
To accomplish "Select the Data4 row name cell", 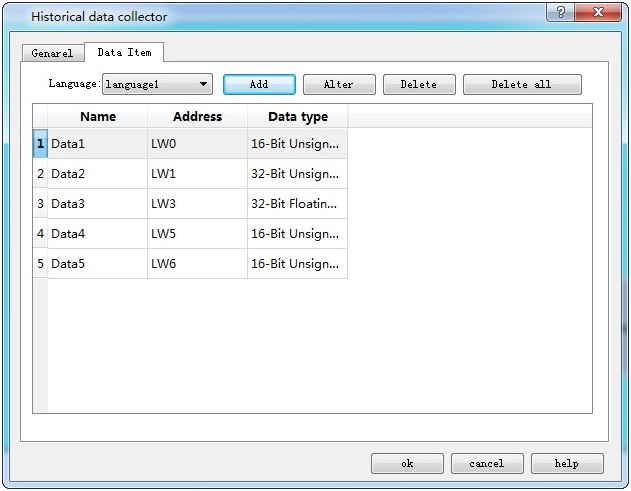I will (98, 234).
